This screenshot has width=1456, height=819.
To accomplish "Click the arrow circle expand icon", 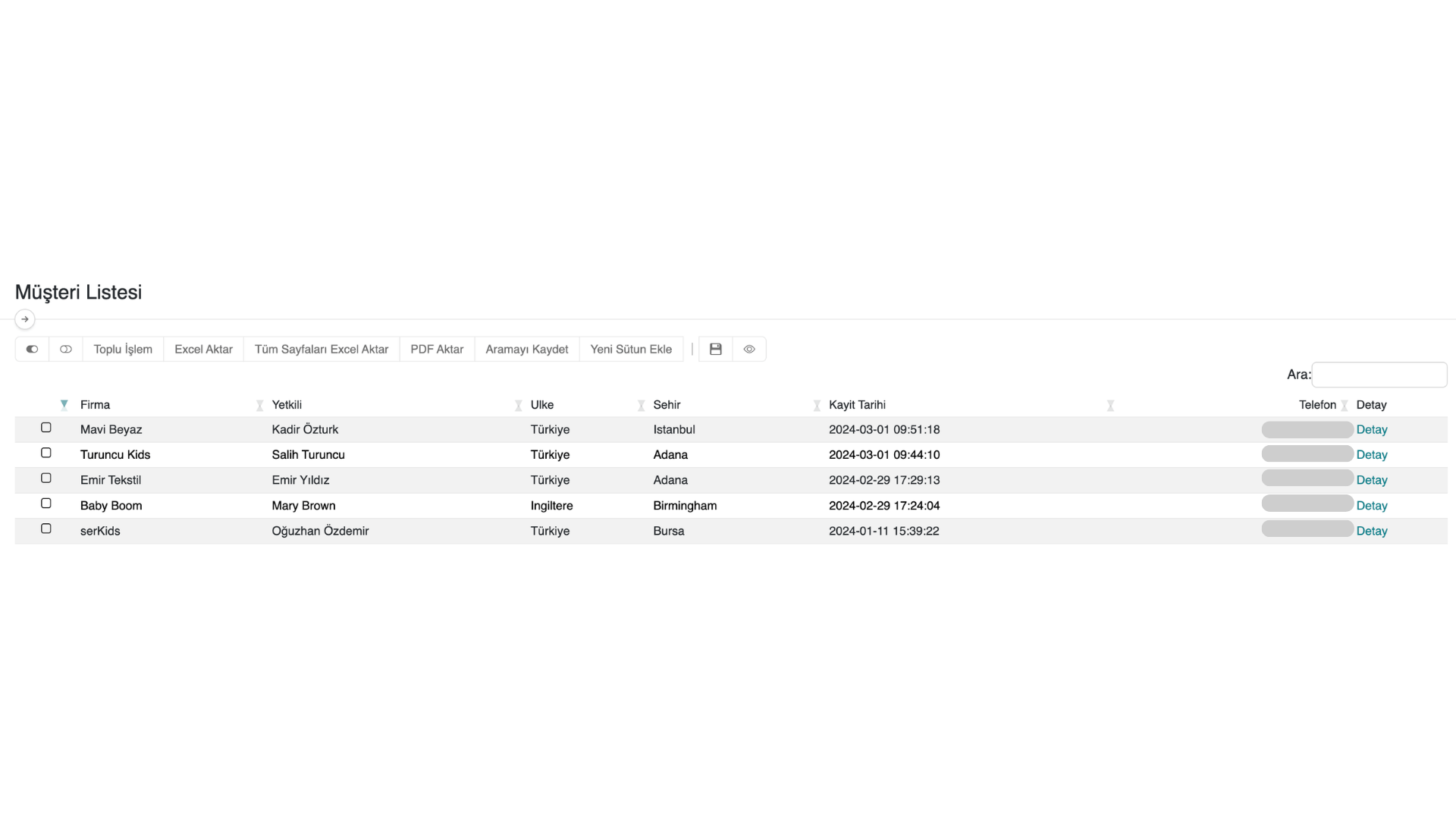I will pyautogui.click(x=25, y=319).
